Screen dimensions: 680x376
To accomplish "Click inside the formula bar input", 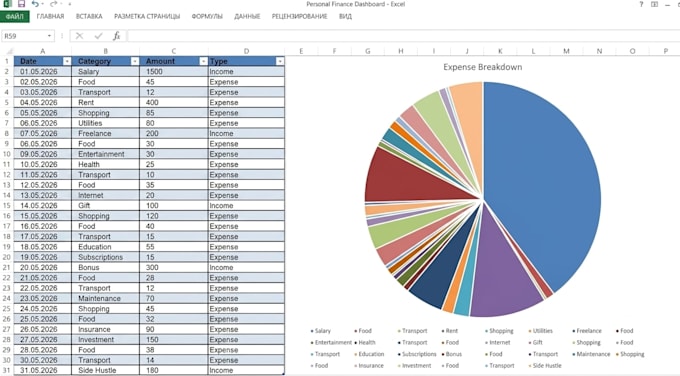I will (403, 36).
